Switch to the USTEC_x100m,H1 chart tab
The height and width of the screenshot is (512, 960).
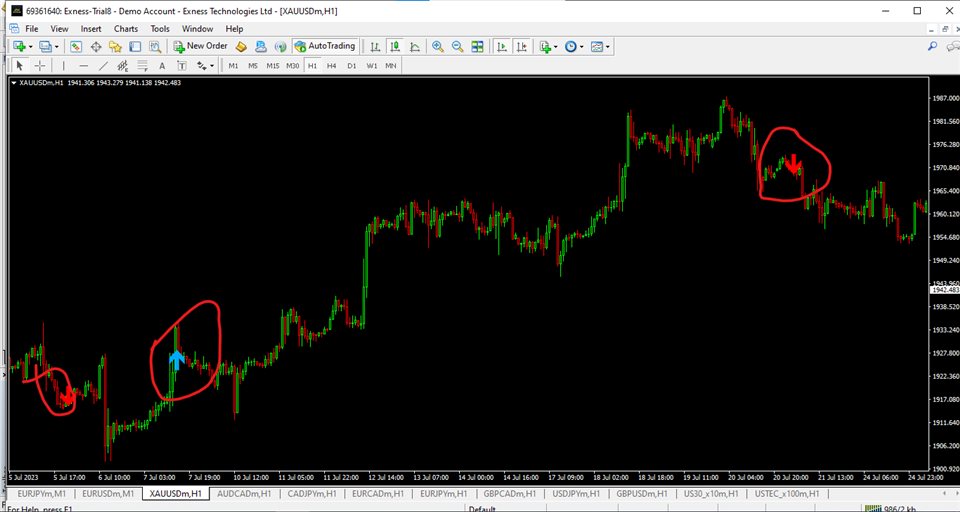(787, 494)
